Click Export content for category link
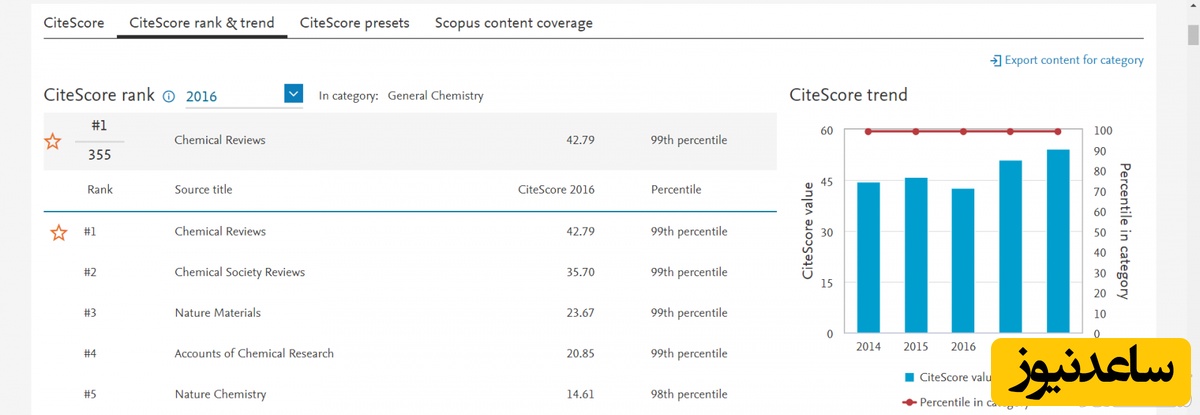 [x=1073, y=61]
